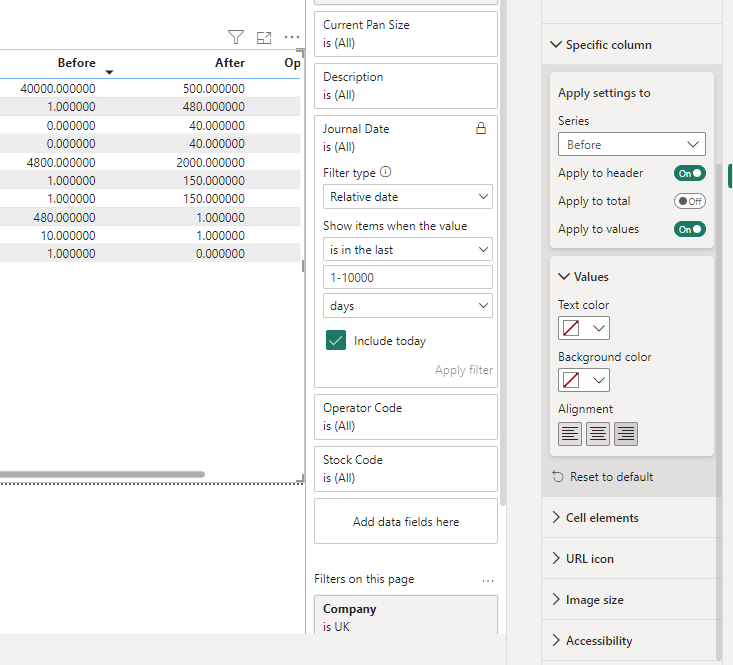
Task: Click After column header
Action: (230, 63)
